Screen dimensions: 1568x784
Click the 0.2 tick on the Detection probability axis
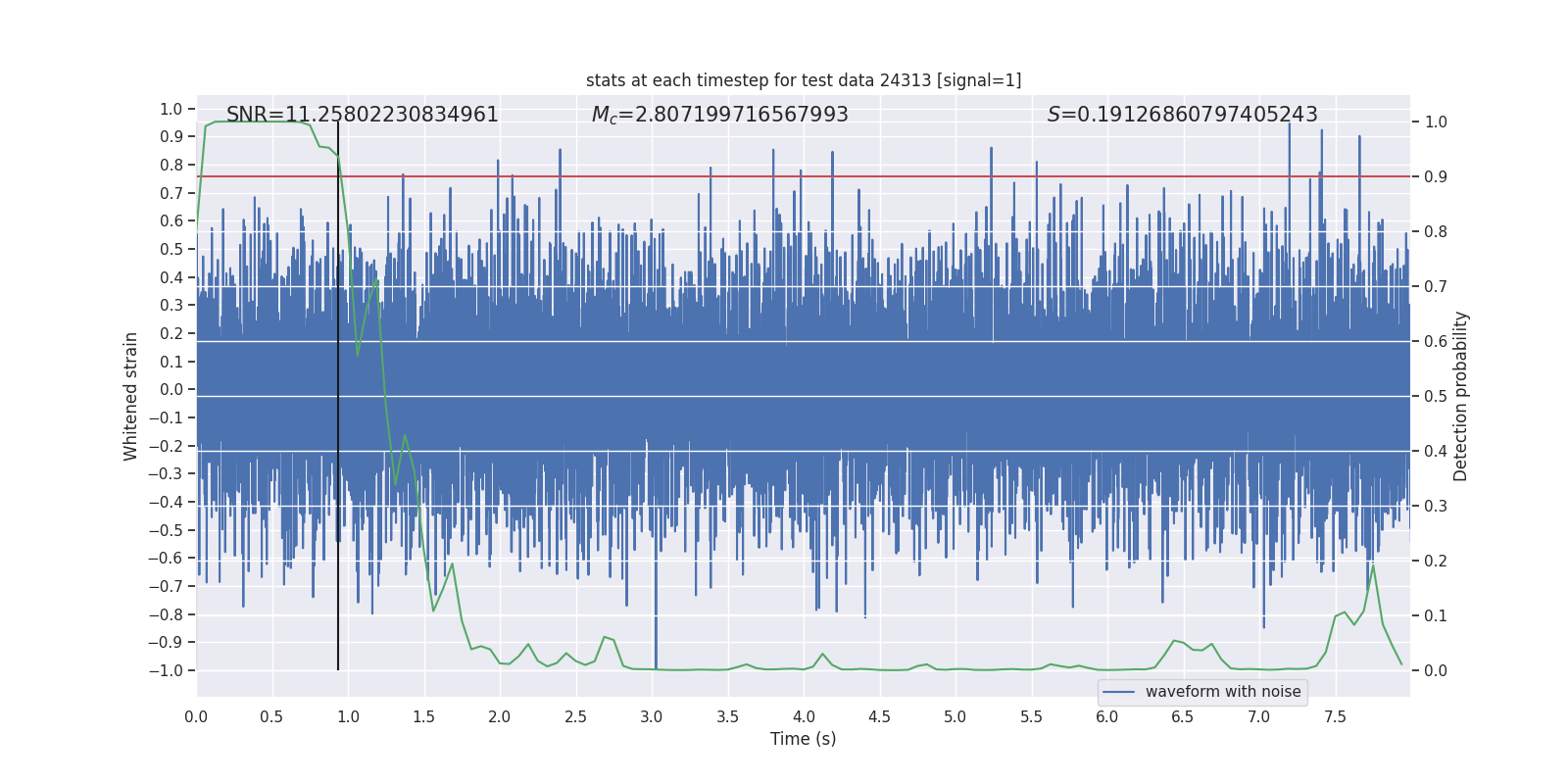(1436, 562)
